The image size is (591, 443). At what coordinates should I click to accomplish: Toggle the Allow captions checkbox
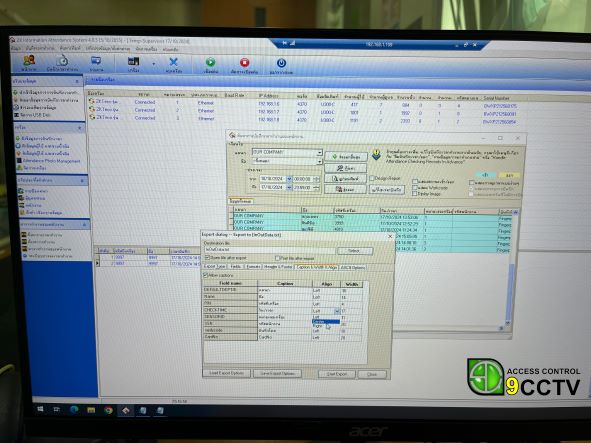coord(206,275)
